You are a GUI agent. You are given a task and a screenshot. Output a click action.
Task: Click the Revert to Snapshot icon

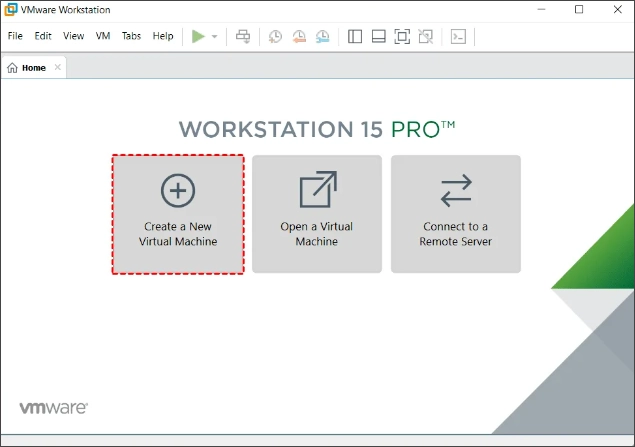299,36
